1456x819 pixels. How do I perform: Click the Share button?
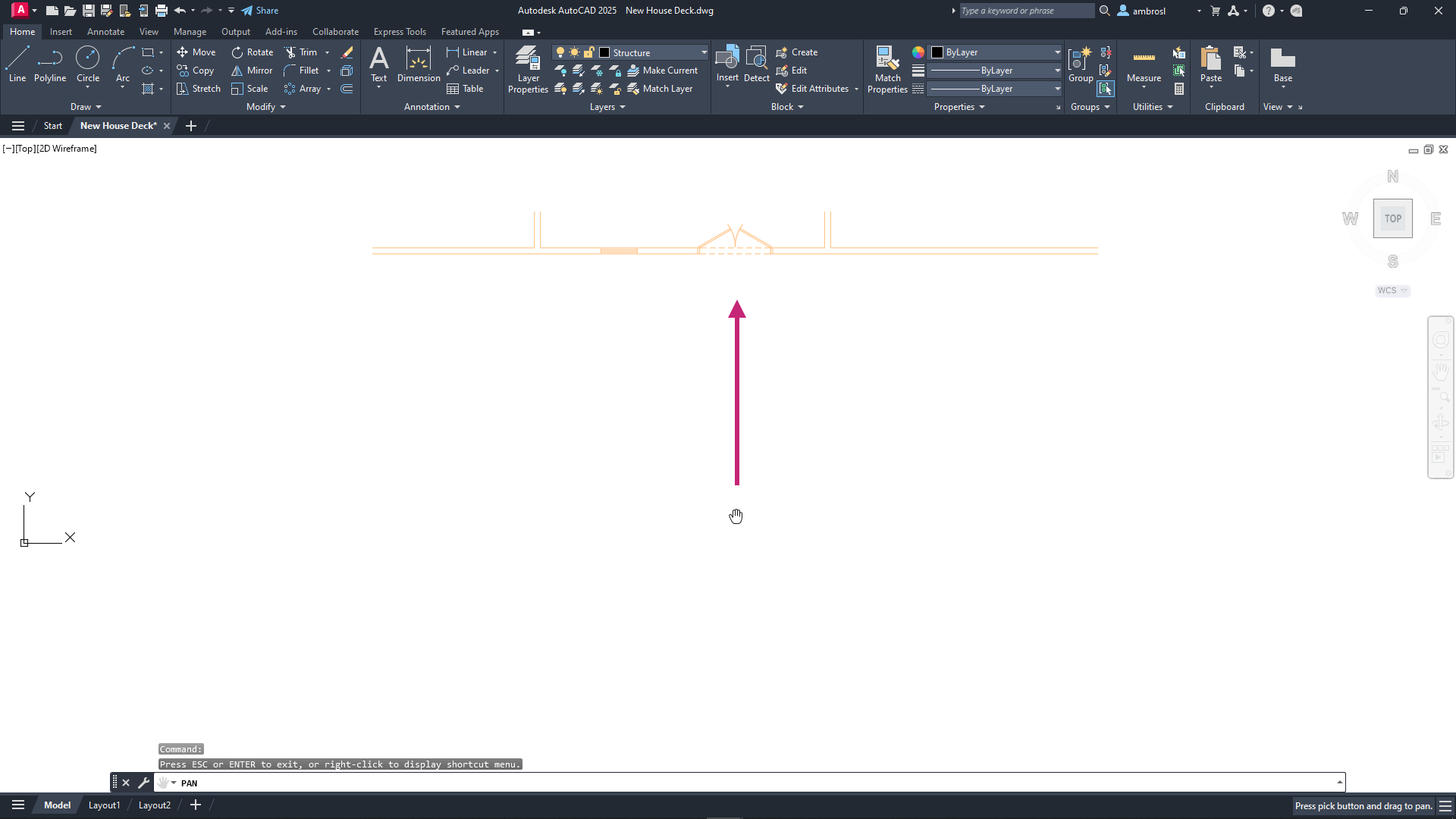[x=260, y=11]
